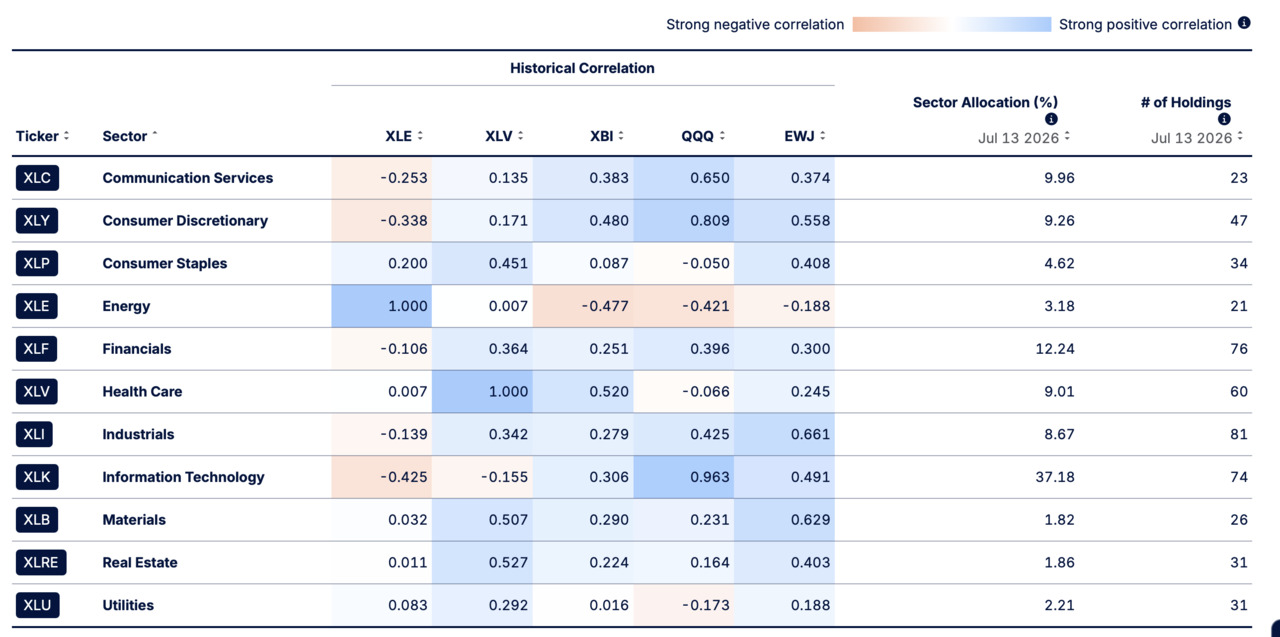This screenshot has width=1280, height=637.
Task: Click the correlation color gradient legend
Action: click(952, 24)
